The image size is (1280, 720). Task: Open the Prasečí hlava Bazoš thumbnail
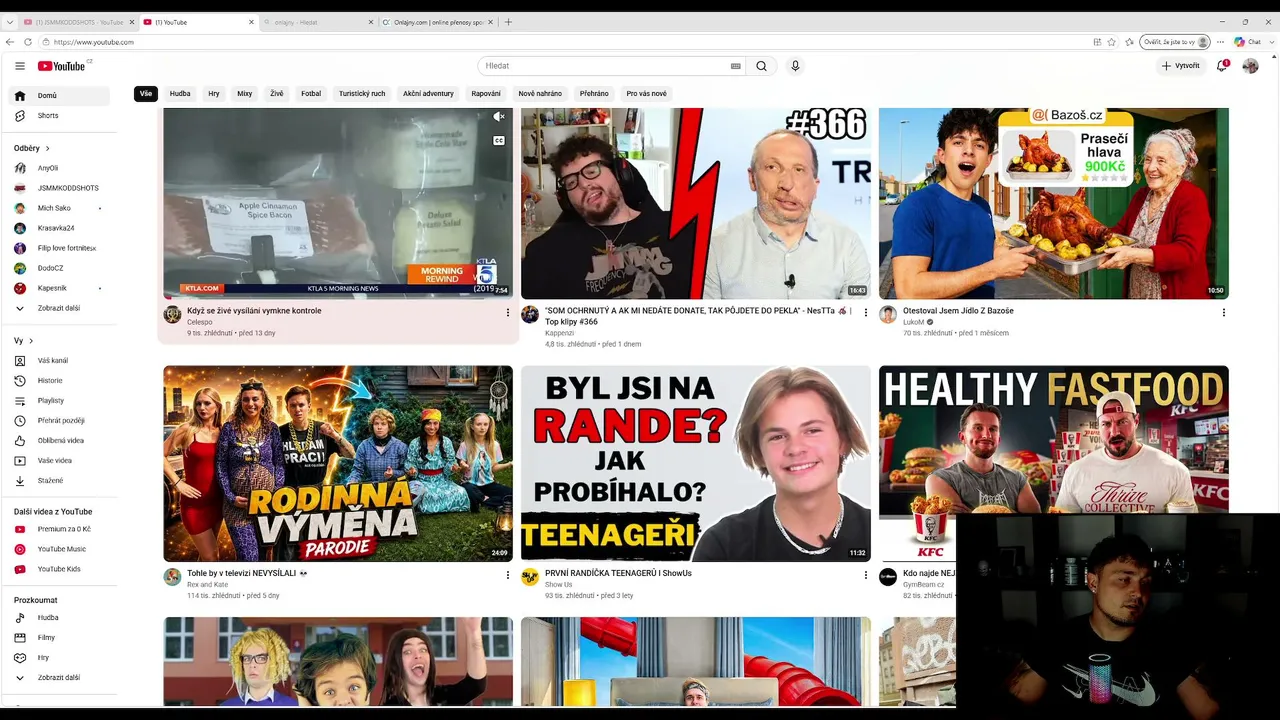1054,204
